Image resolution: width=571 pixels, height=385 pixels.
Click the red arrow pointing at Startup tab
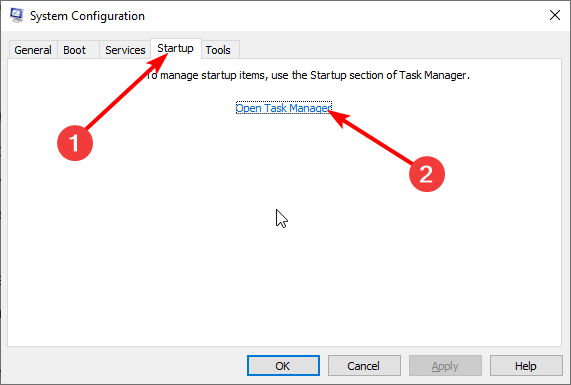point(126,92)
